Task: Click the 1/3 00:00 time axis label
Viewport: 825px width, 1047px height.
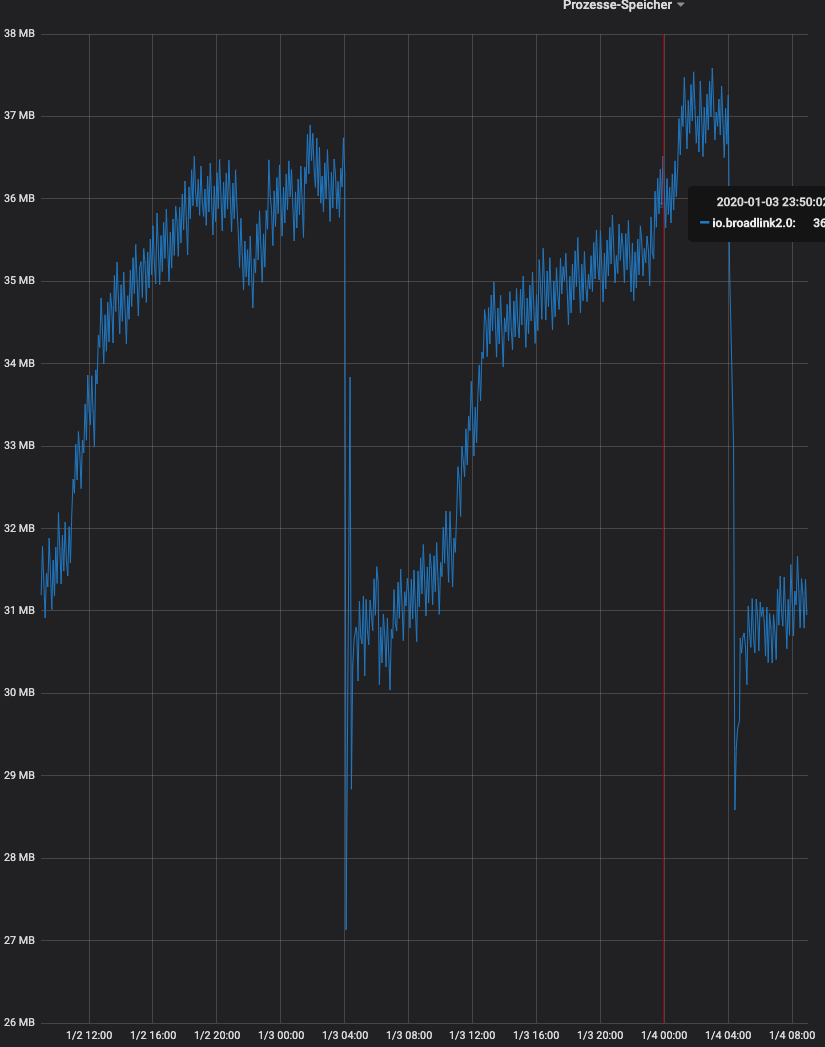Action: click(281, 1036)
